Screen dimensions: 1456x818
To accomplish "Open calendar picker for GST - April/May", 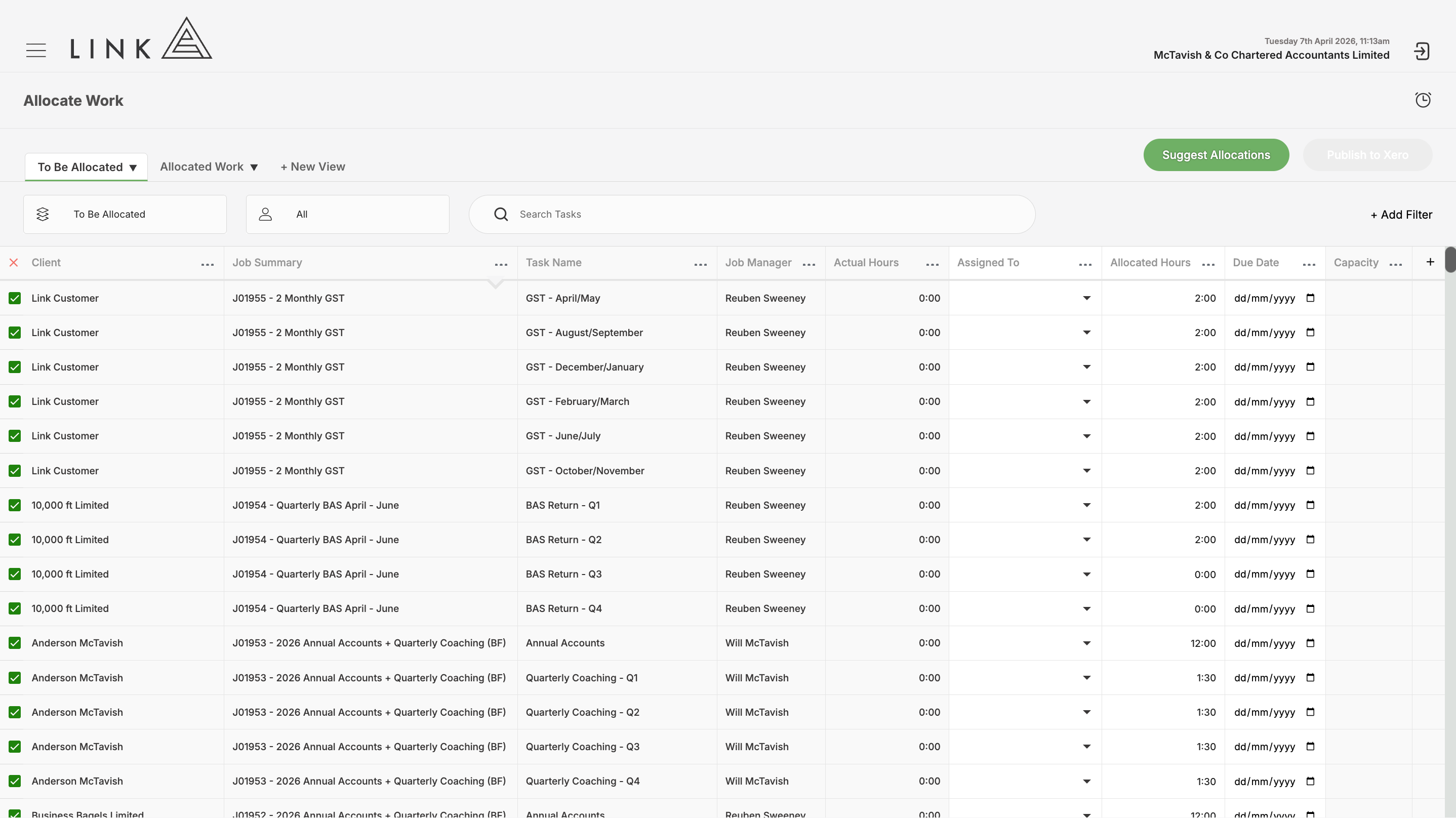I will pos(1310,298).
